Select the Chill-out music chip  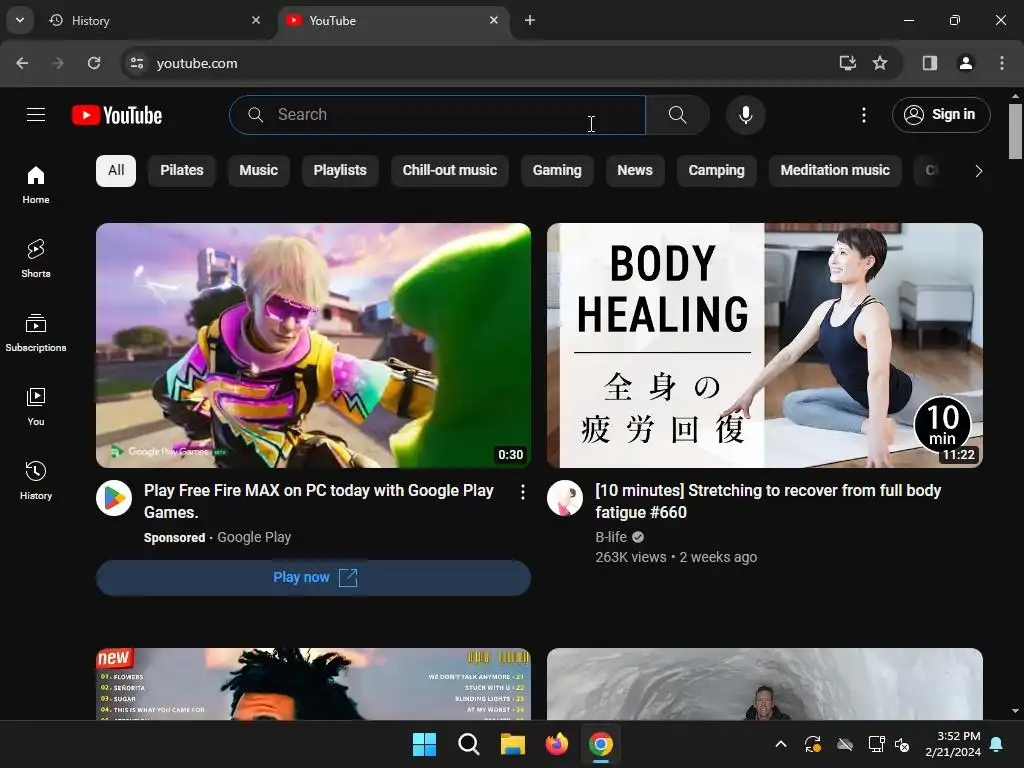coord(450,171)
